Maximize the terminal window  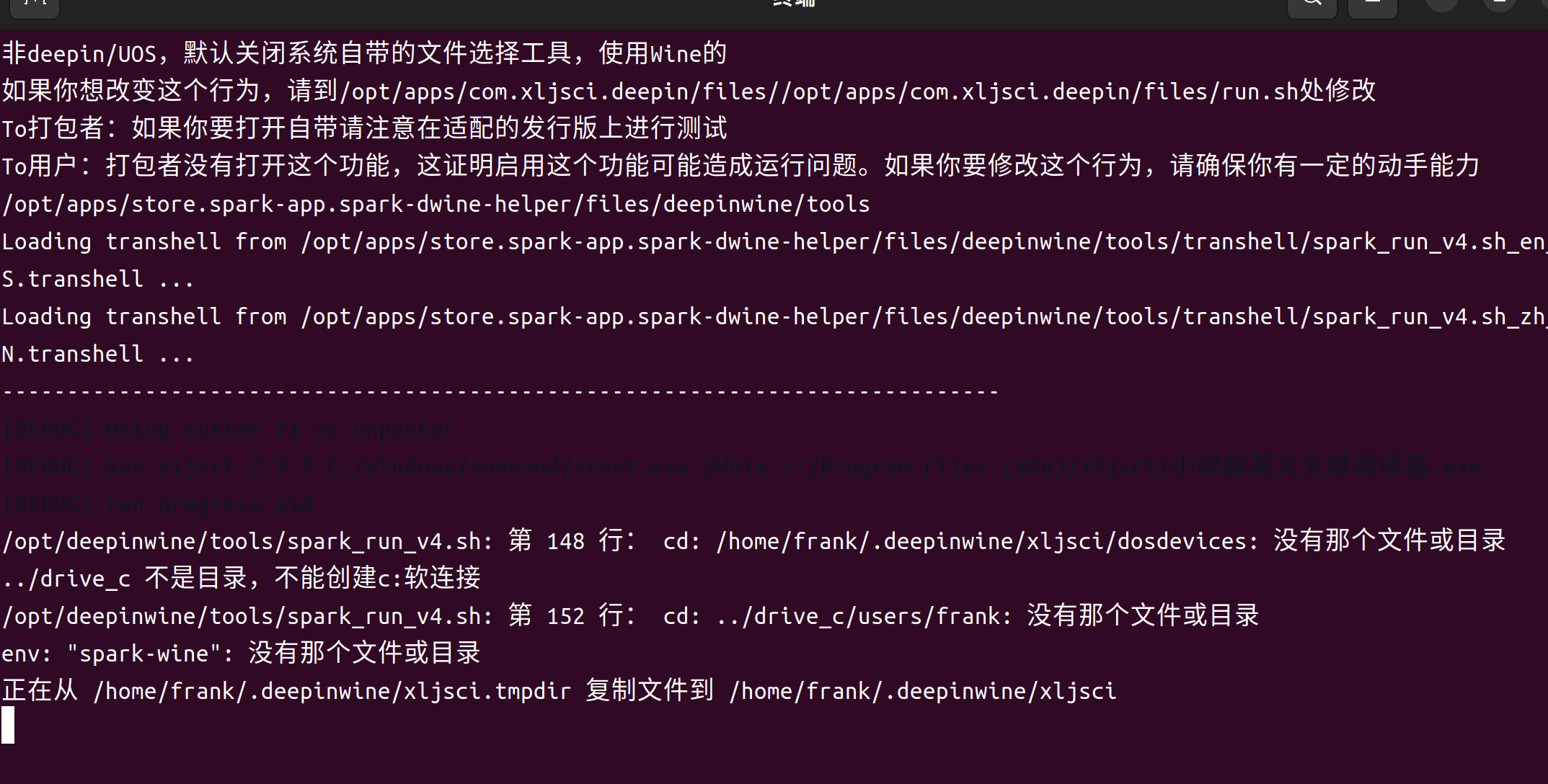point(1500,4)
